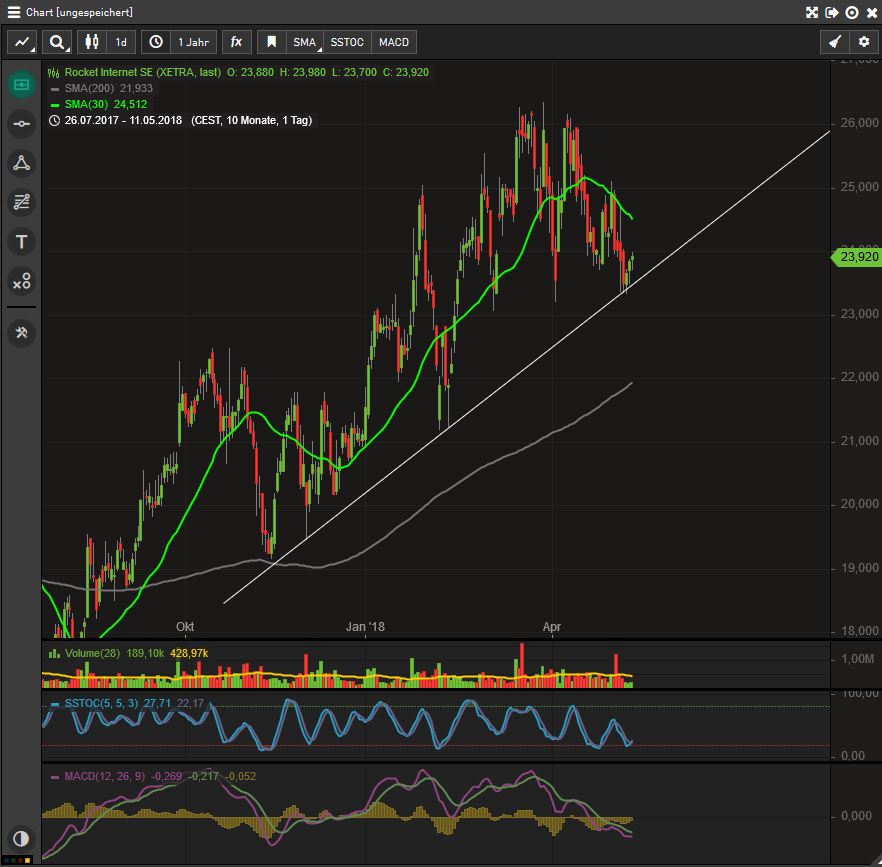Select the trend channel triangle tool

[x=21, y=163]
